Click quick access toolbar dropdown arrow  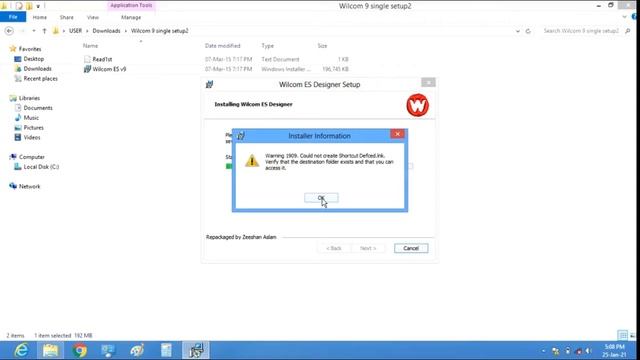click(38, 6)
